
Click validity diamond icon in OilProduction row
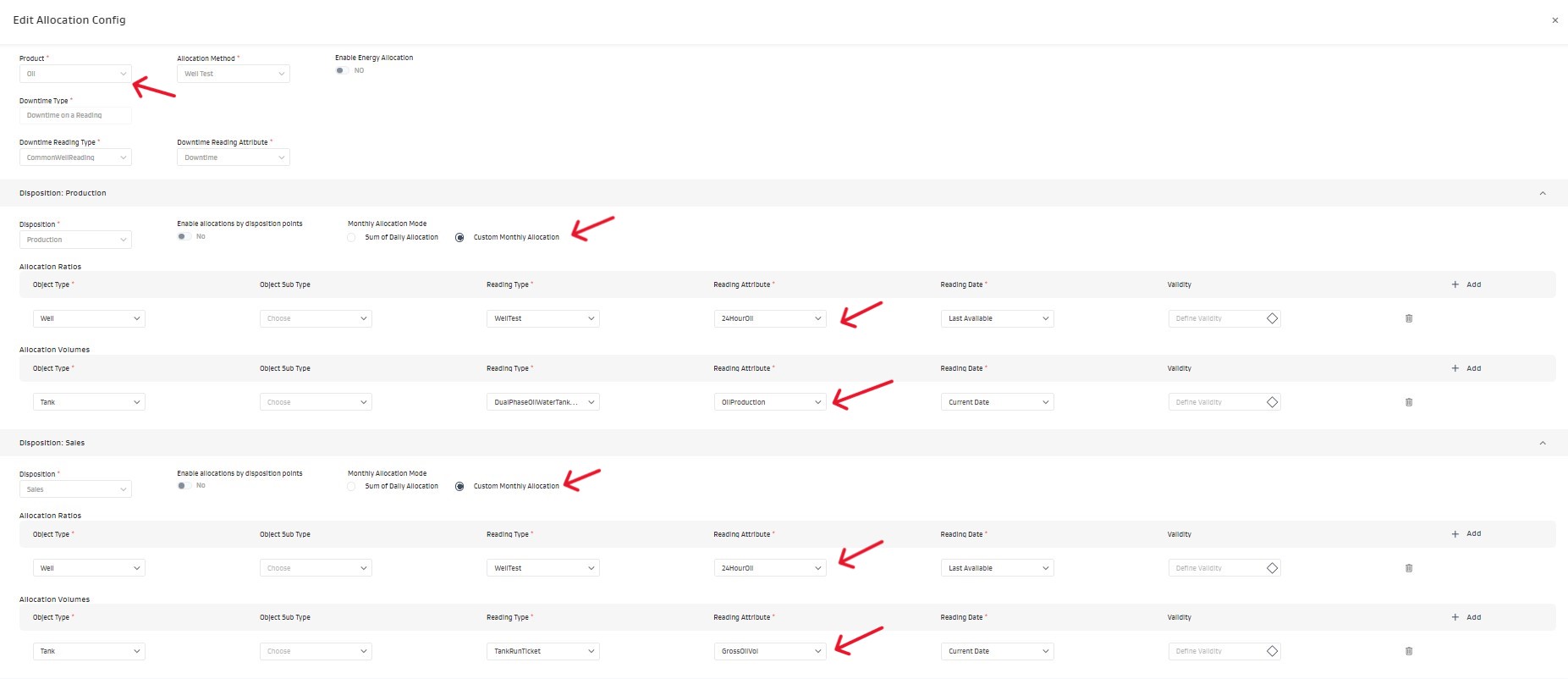pyautogui.click(x=1272, y=402)
